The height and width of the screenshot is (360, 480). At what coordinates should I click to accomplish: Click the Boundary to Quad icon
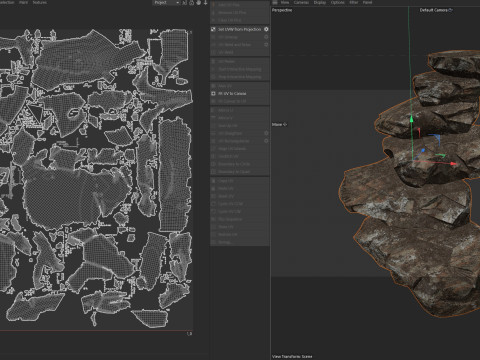213,172
